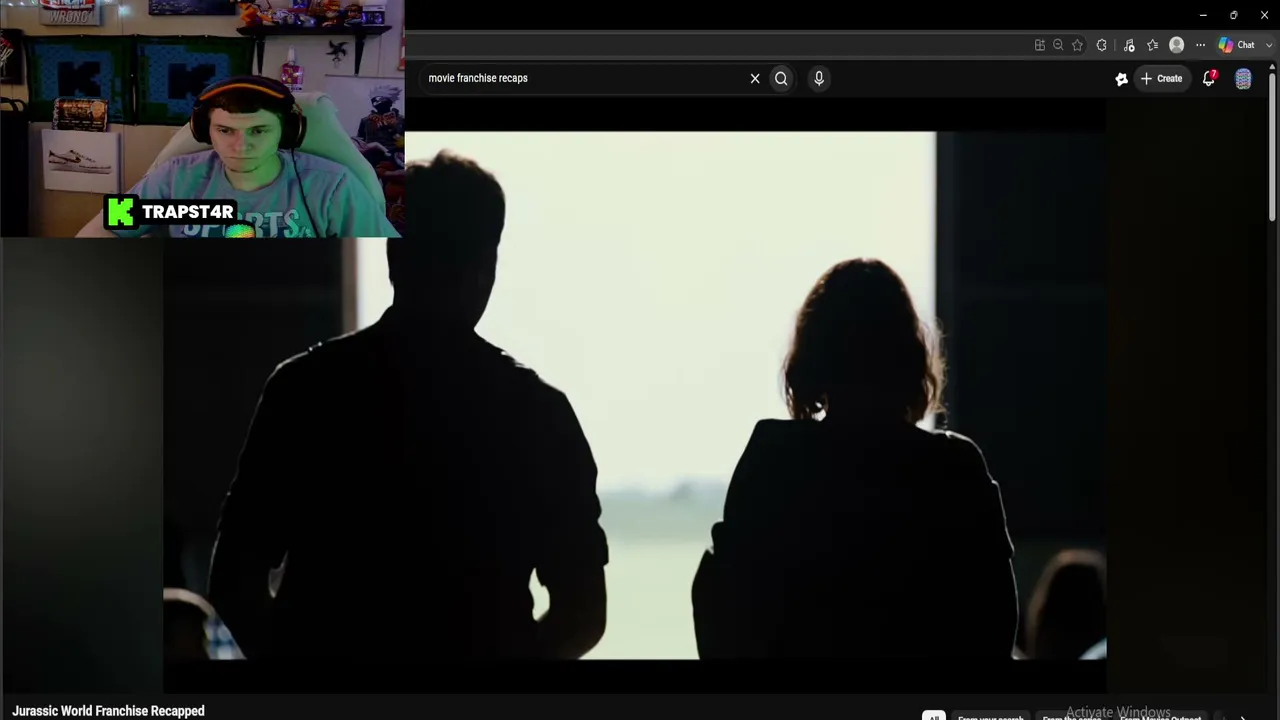The width and height of the screenshot is (1280, 720).
Task: Open the browser Extensions icon
Action: click(1102, 45)
